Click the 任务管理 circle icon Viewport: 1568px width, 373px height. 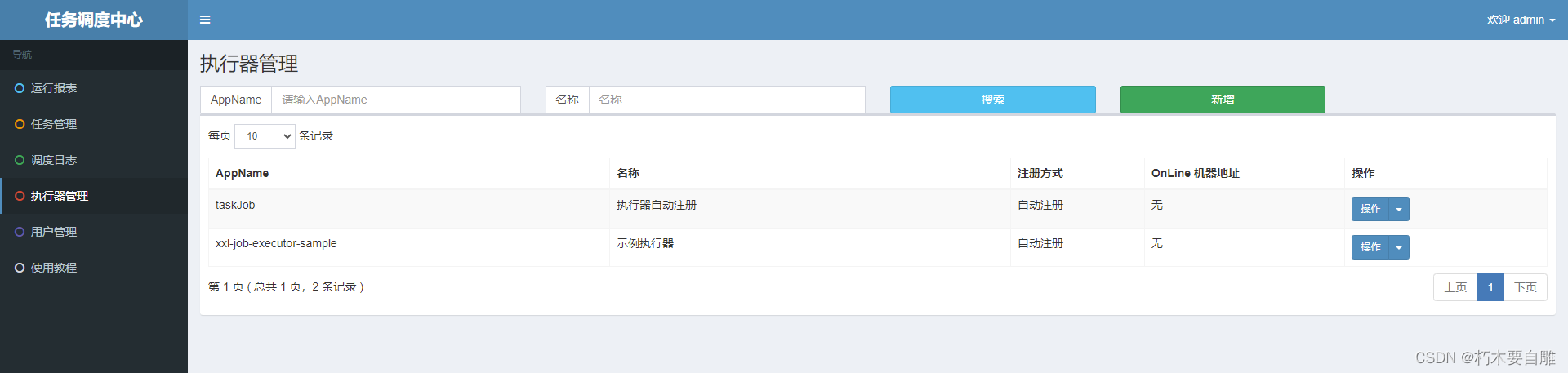click(20, 124)
